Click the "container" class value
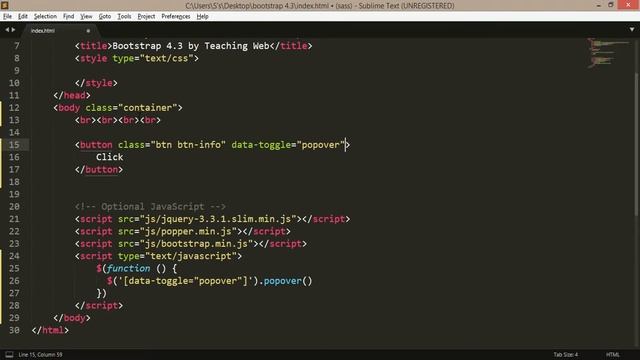Viewport: 640px width, 360px height. click(x=147, y=108)
